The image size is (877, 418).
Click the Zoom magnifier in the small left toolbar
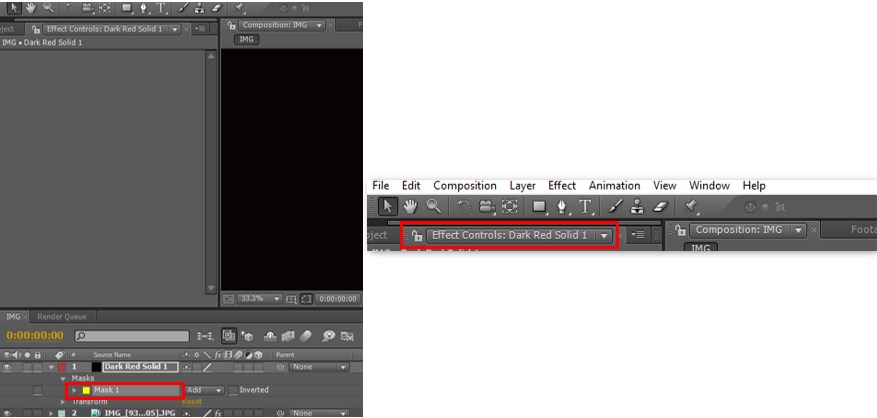(x=48, y=7)
